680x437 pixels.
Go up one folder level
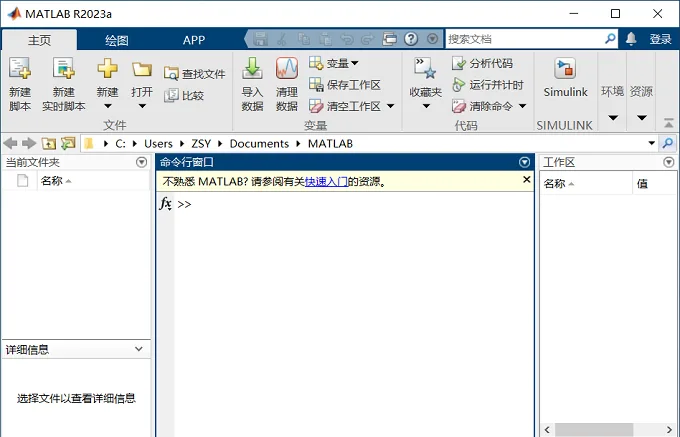(x=49, y=143)
